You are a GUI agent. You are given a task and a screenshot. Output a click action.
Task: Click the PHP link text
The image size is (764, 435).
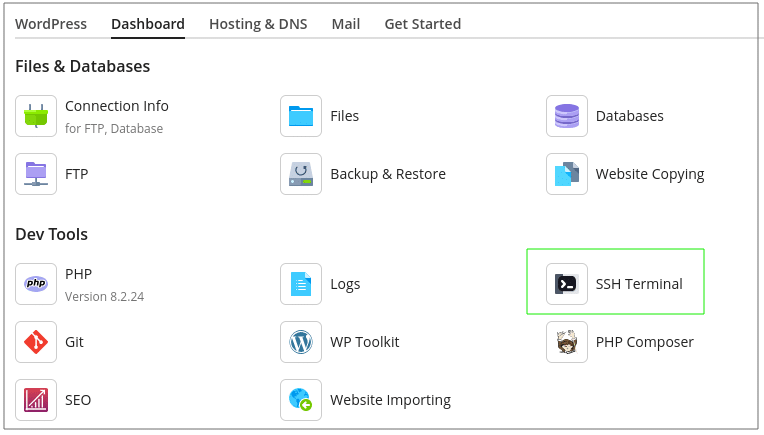(78, 274)
